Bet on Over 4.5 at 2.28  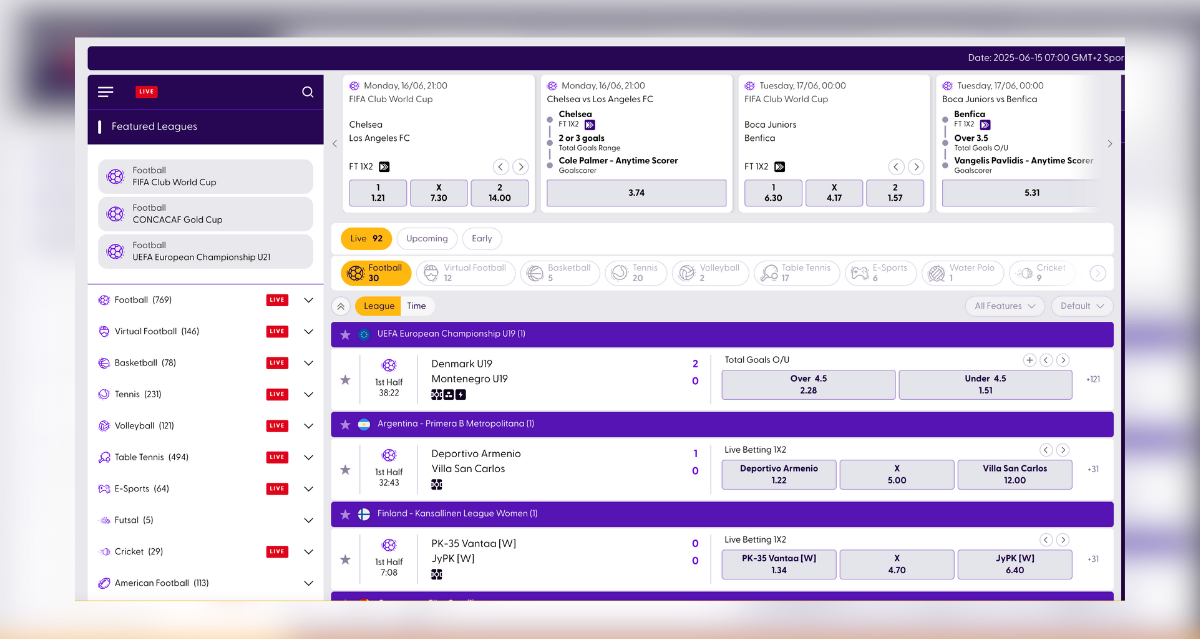(x=808, y=385)
